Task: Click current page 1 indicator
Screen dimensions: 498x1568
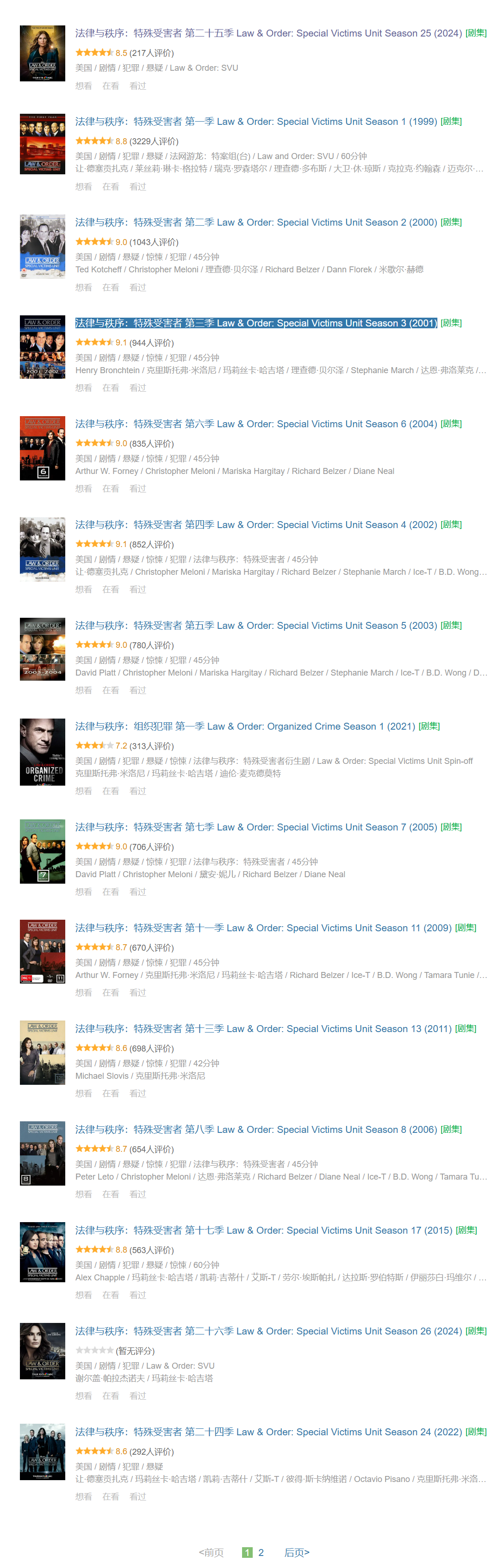Action: (247, 1552)
